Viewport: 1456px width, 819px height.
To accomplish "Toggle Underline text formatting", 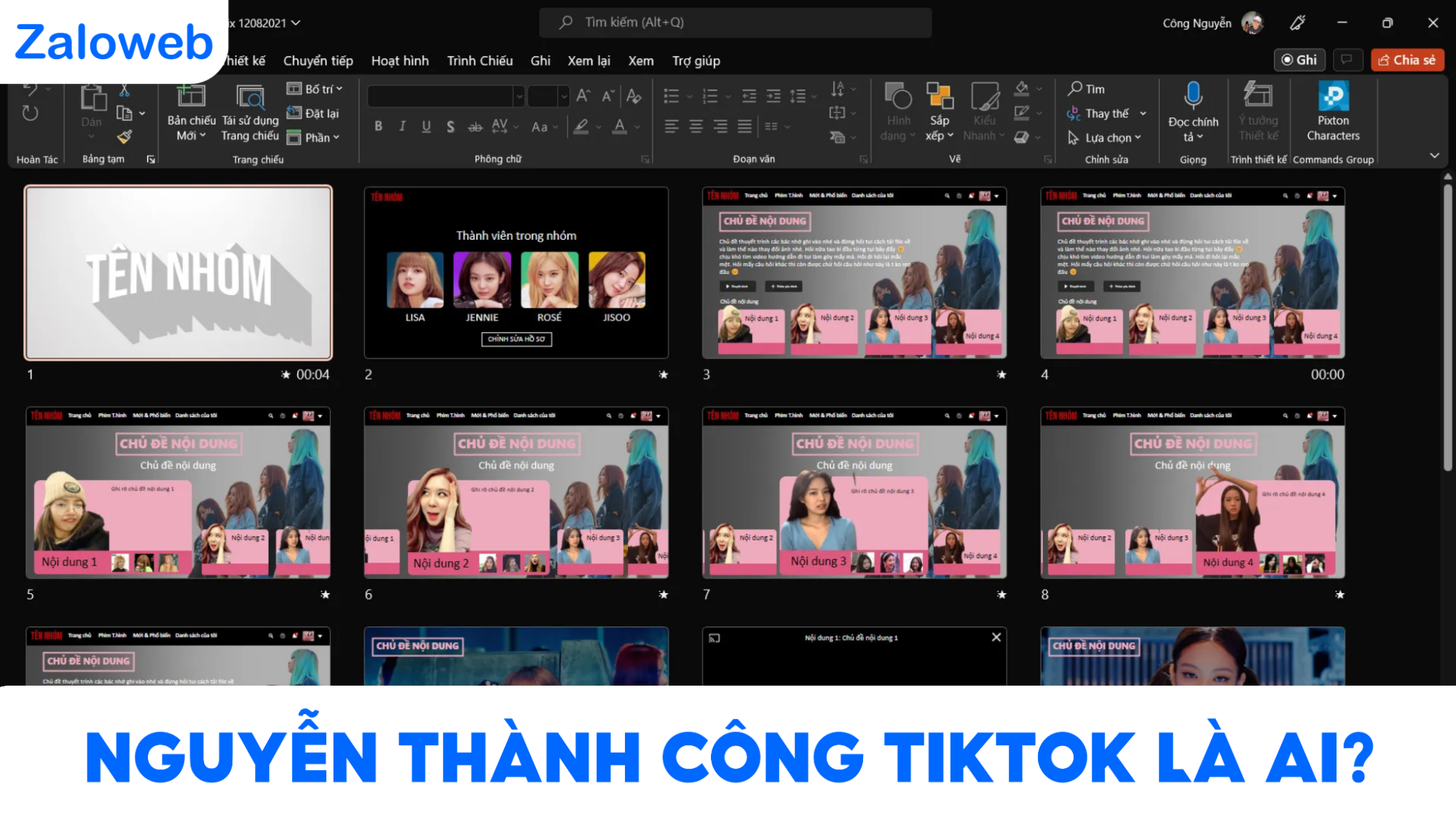I will coord(426,126).
